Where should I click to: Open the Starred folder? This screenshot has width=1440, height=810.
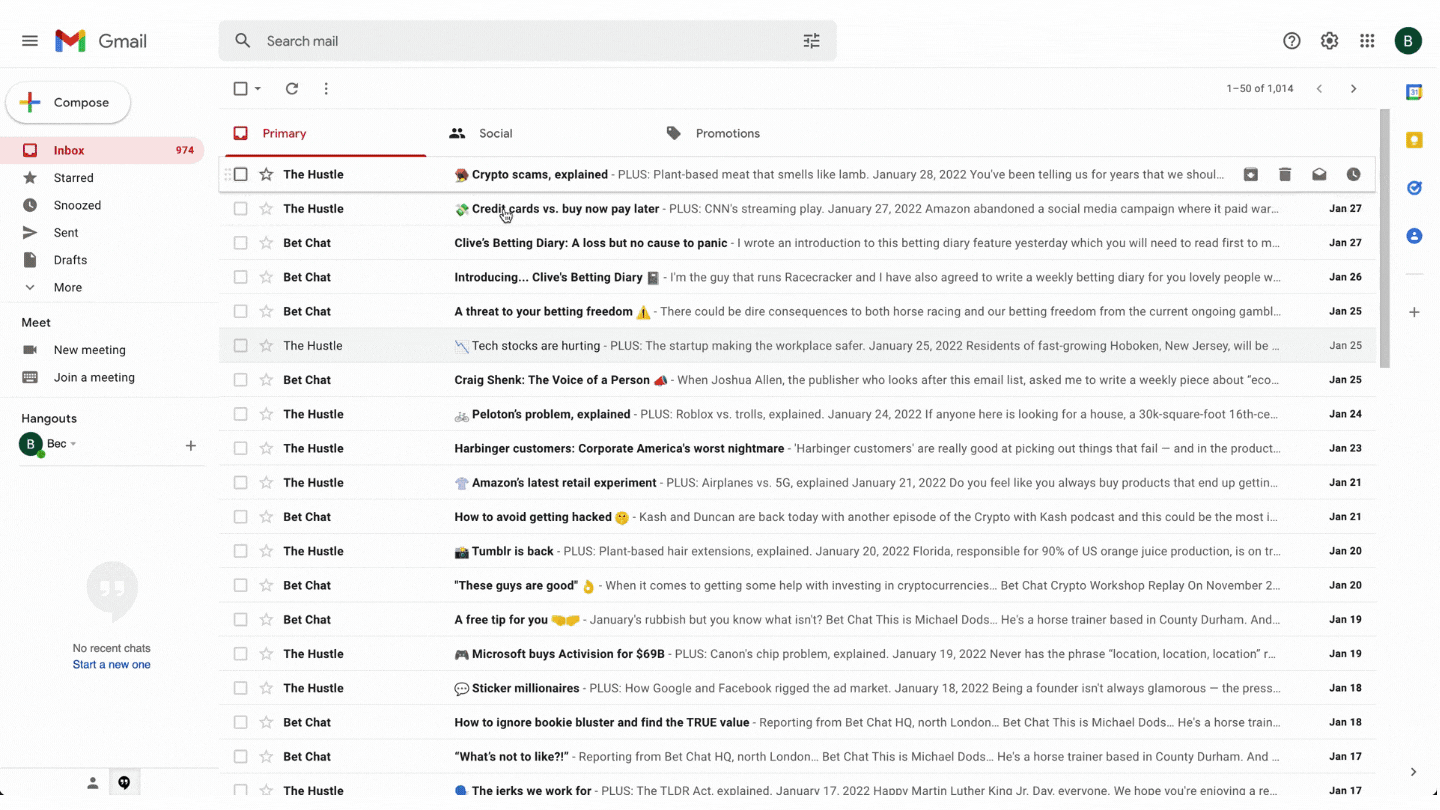point(102,178)
